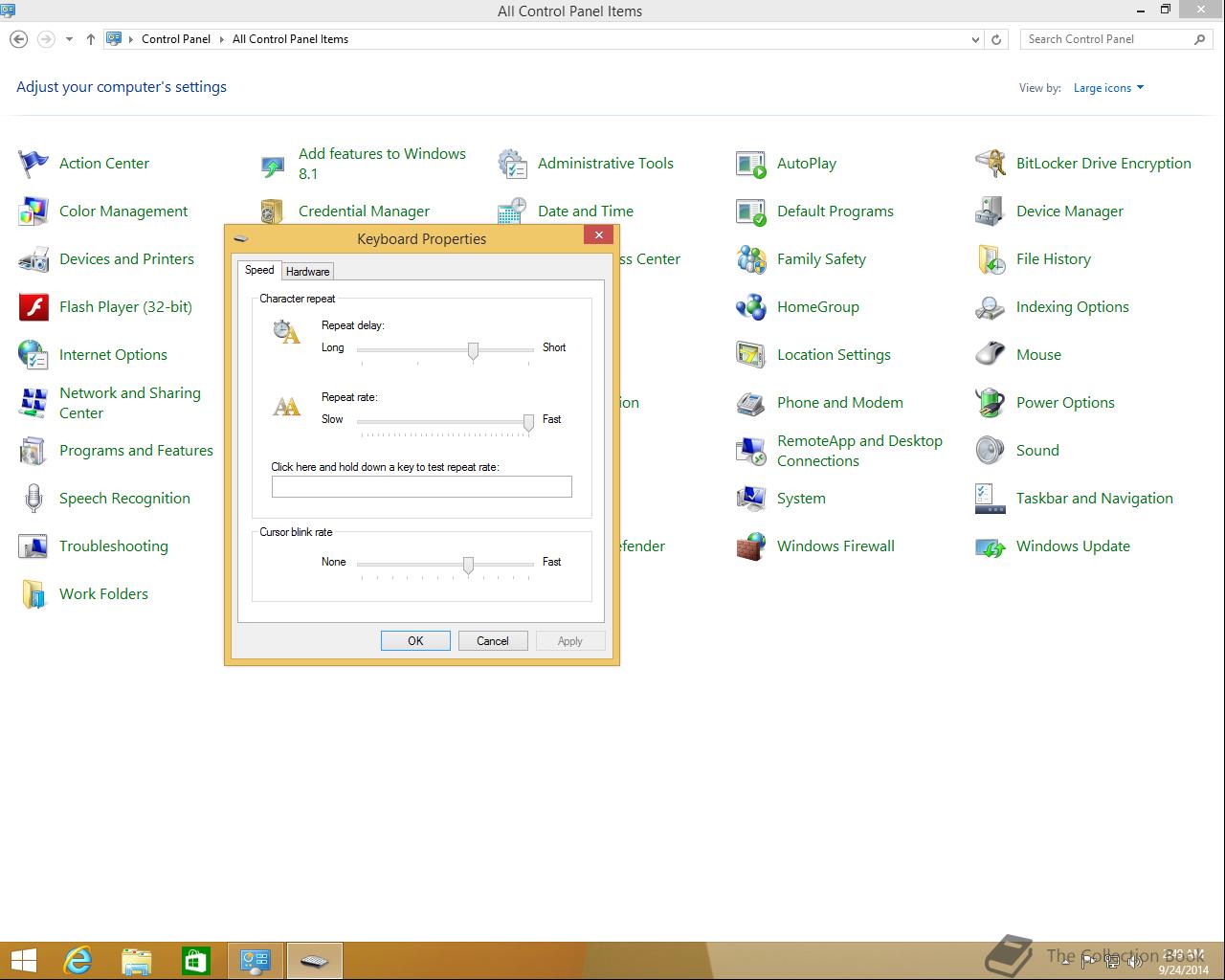This screenshot has width=1225, height=980.
Task: Click the Color Management icon
Action: [x=33, y=212]
